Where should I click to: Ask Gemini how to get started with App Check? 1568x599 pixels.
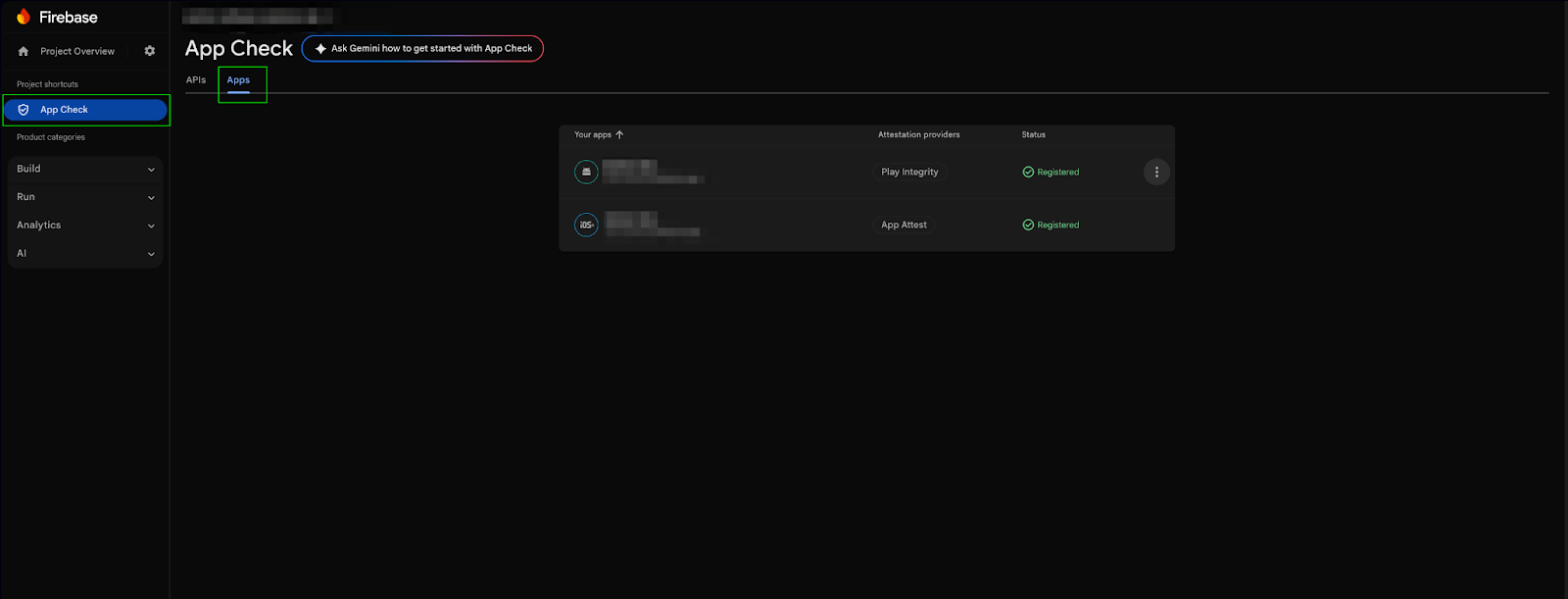click(x=422, y=48)
